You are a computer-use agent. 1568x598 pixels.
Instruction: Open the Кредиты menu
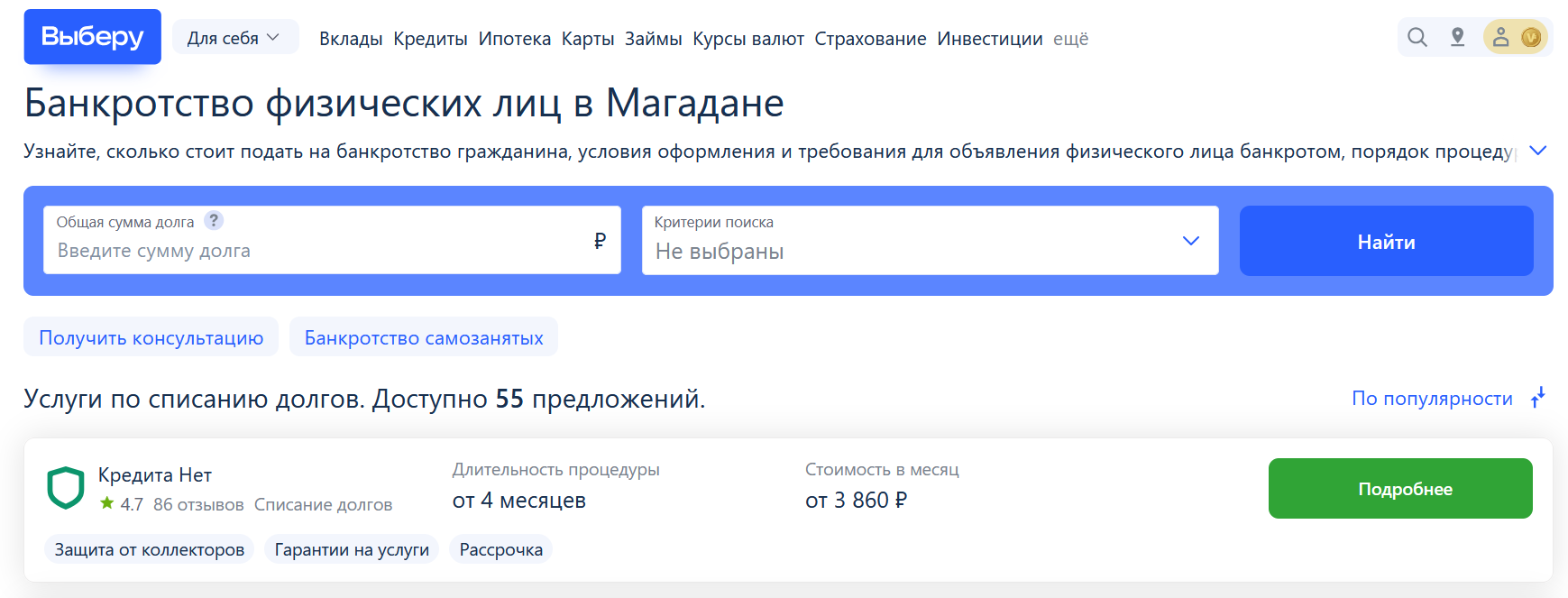[x=430, y=39]
